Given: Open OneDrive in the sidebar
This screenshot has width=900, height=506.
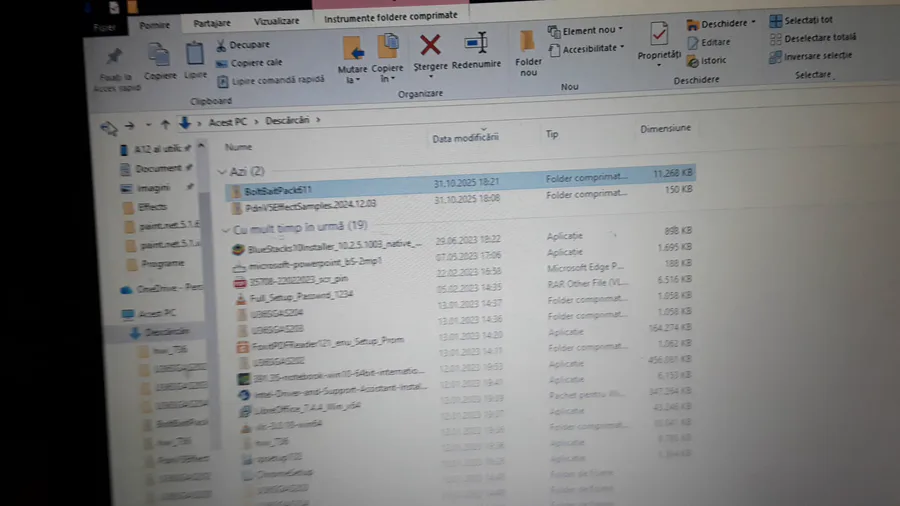Looking at the screenshot, I should [161, 289].
